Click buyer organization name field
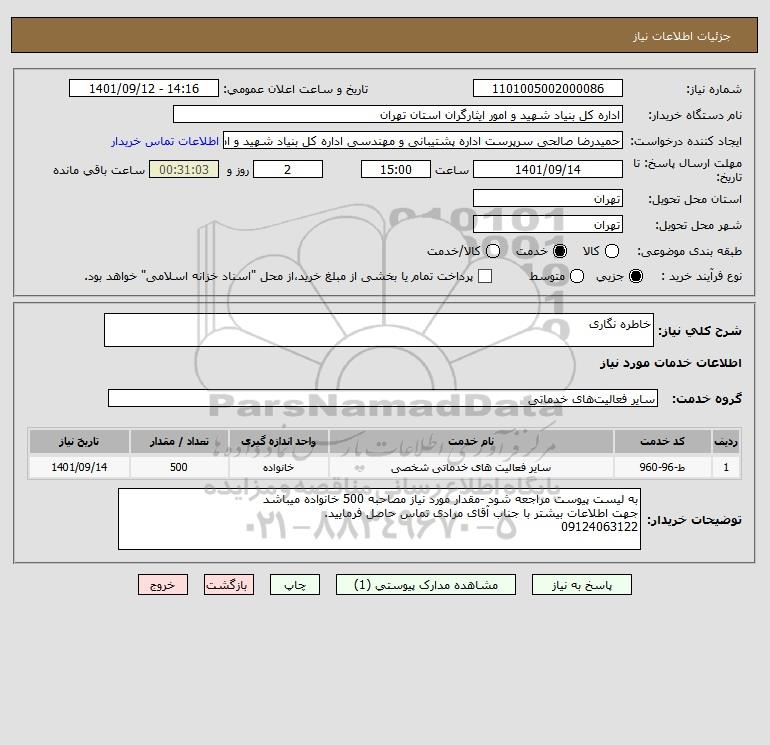Screen dimensions: 770x745 [398, 115]
